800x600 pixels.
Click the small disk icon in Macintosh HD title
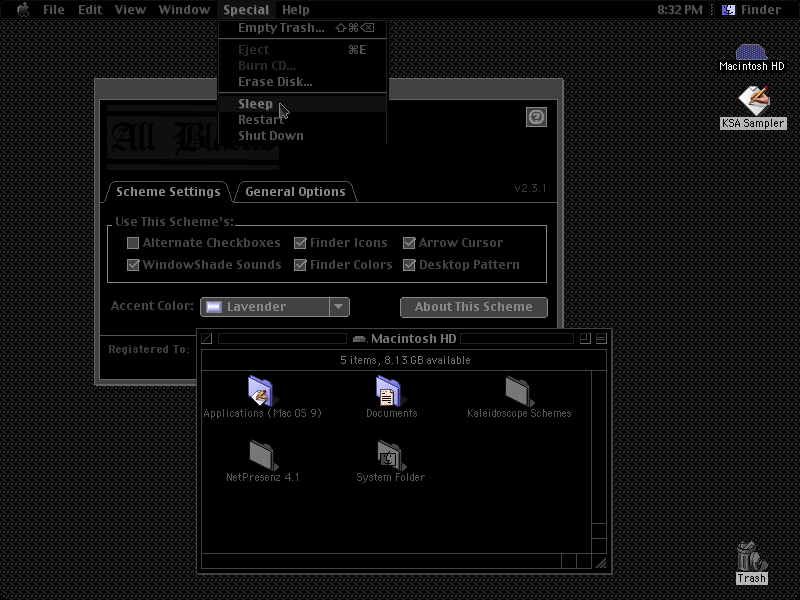click(360, 339)
